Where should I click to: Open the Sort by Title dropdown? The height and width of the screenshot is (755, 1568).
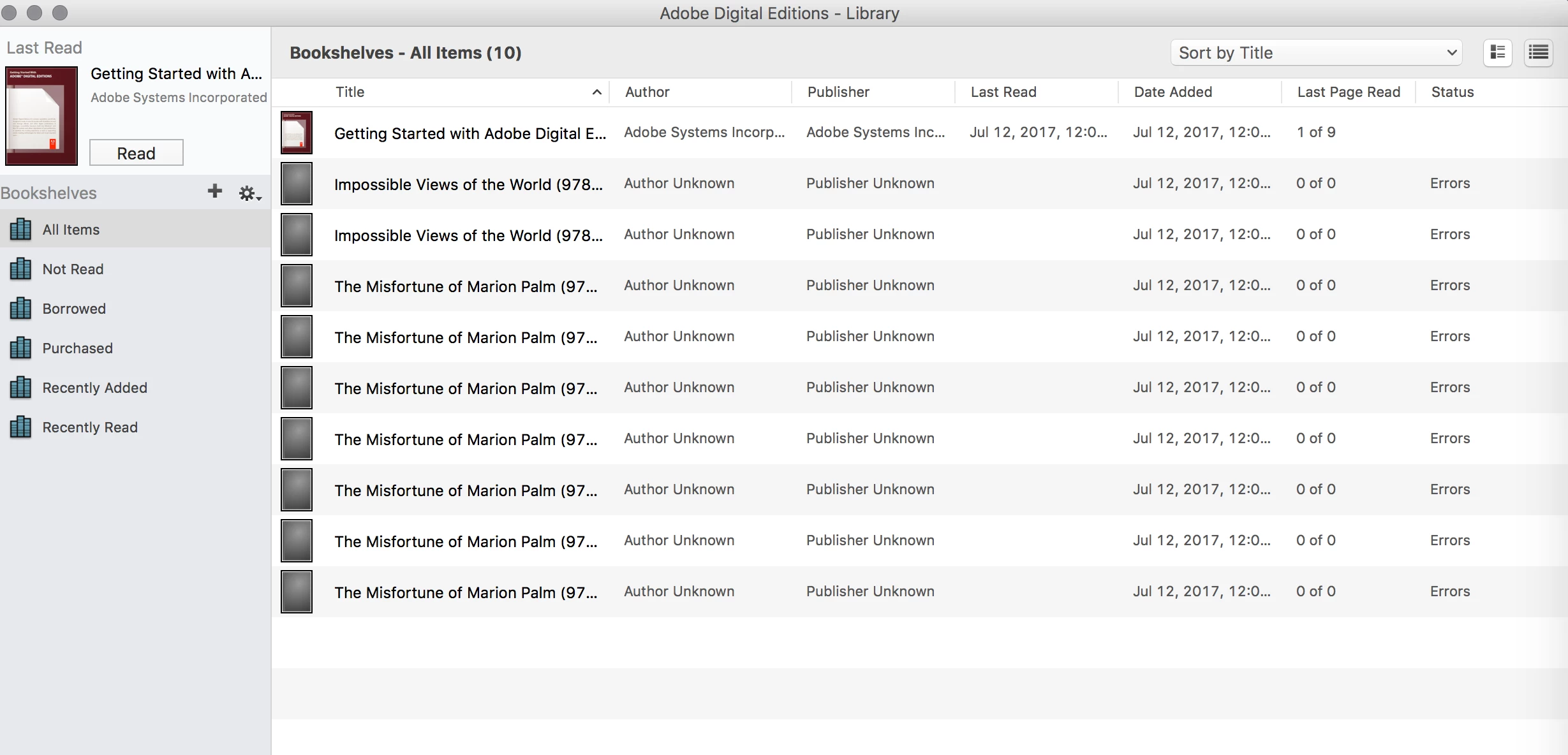click(1315, 53)
